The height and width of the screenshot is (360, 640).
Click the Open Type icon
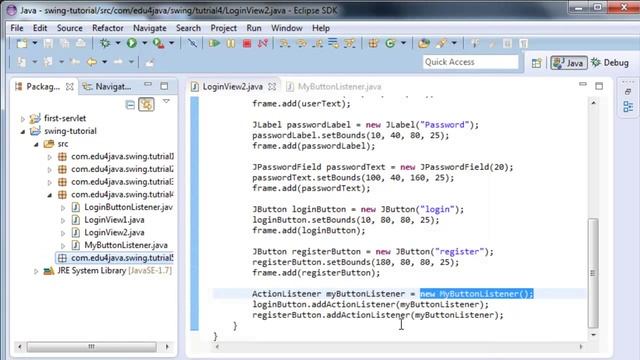[424, 43]
